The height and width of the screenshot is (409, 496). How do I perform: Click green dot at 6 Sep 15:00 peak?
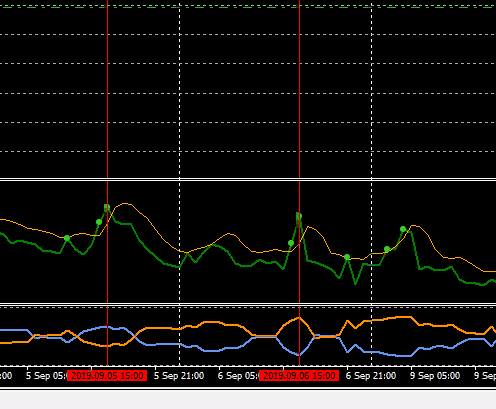(x=299, y=216)
